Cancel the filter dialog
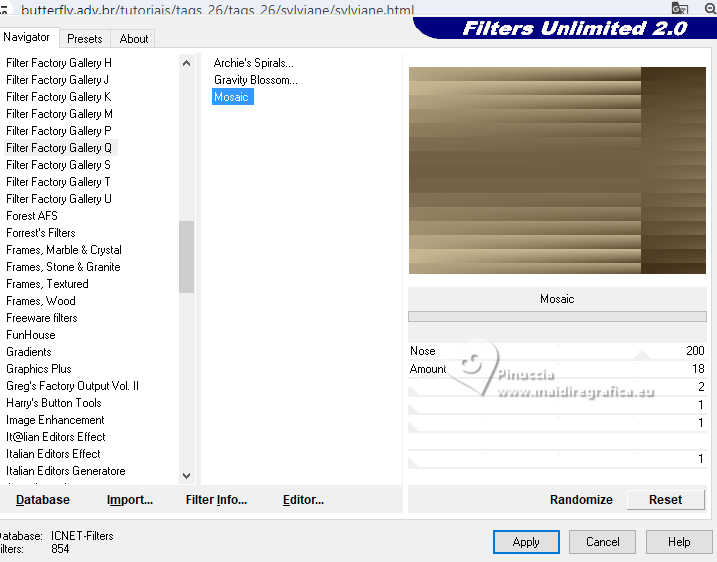Image resolution: width=717 pixels, height=562 pixels. pyautogui.click(x=603, y=542)
